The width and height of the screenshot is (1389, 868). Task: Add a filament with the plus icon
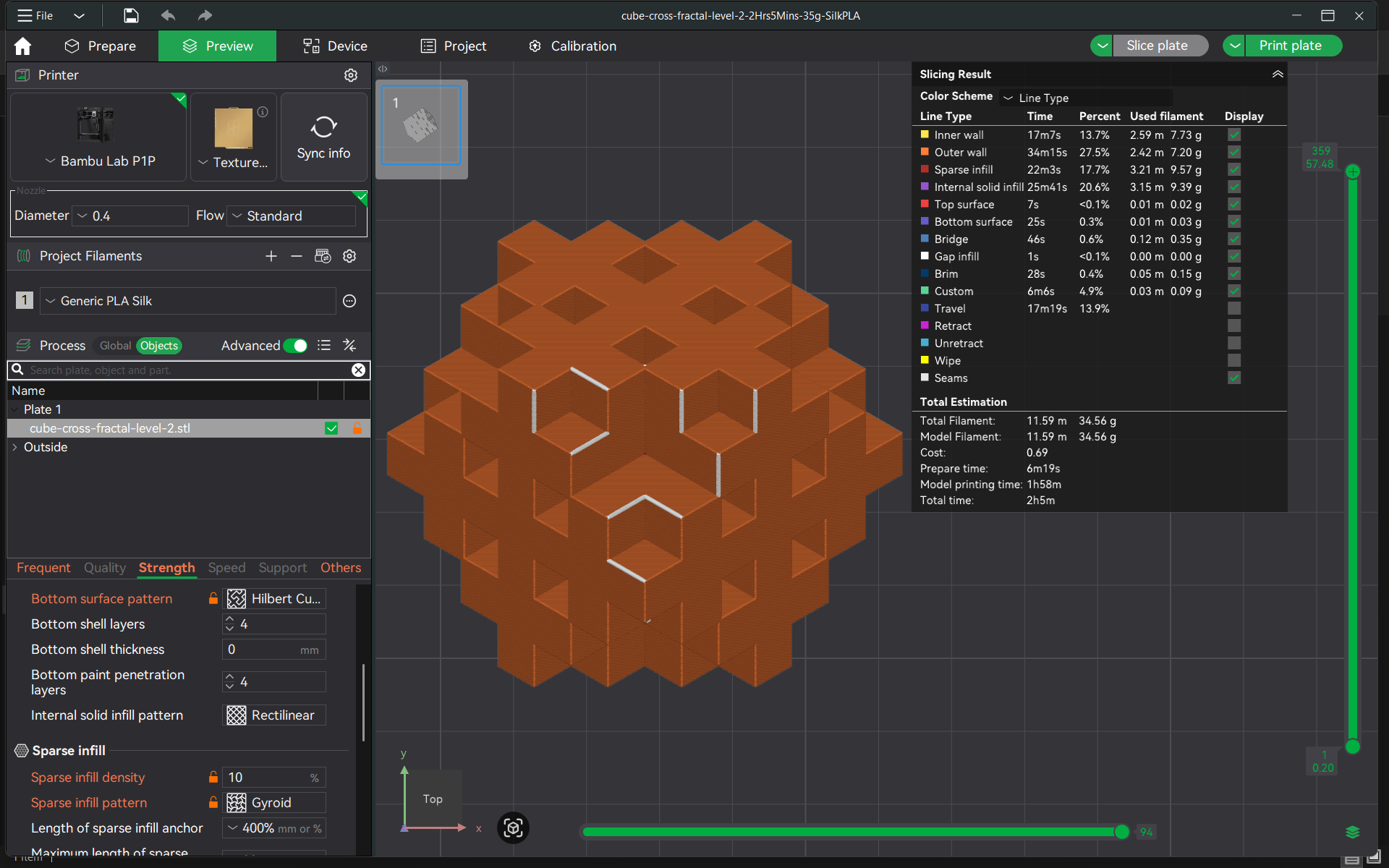click(x=271, y=256)
